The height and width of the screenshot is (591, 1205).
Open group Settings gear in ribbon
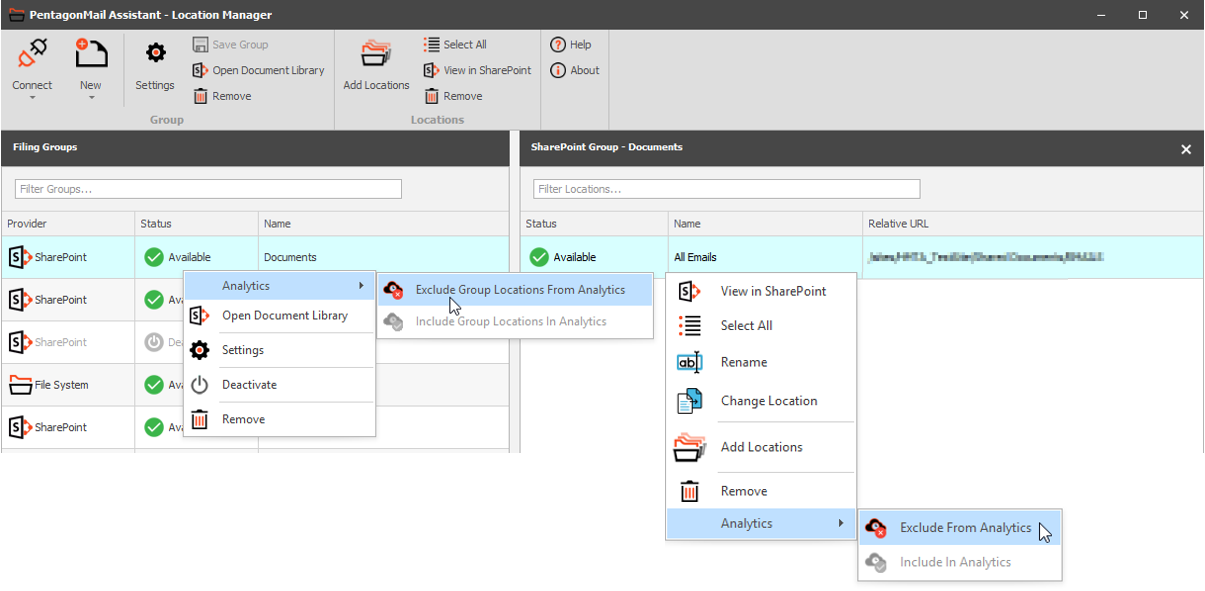156,54
